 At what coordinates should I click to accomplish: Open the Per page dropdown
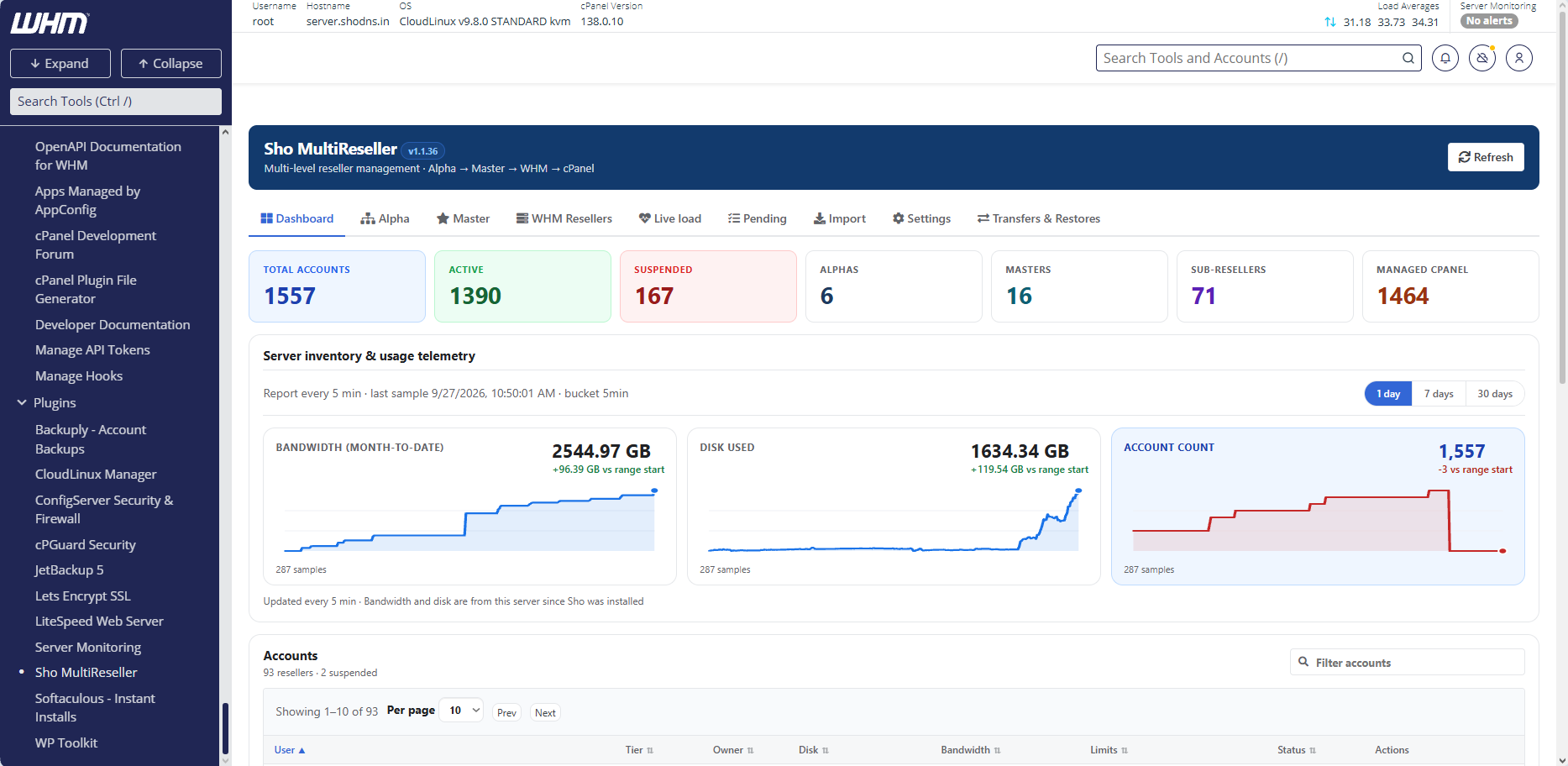point(461,711)
